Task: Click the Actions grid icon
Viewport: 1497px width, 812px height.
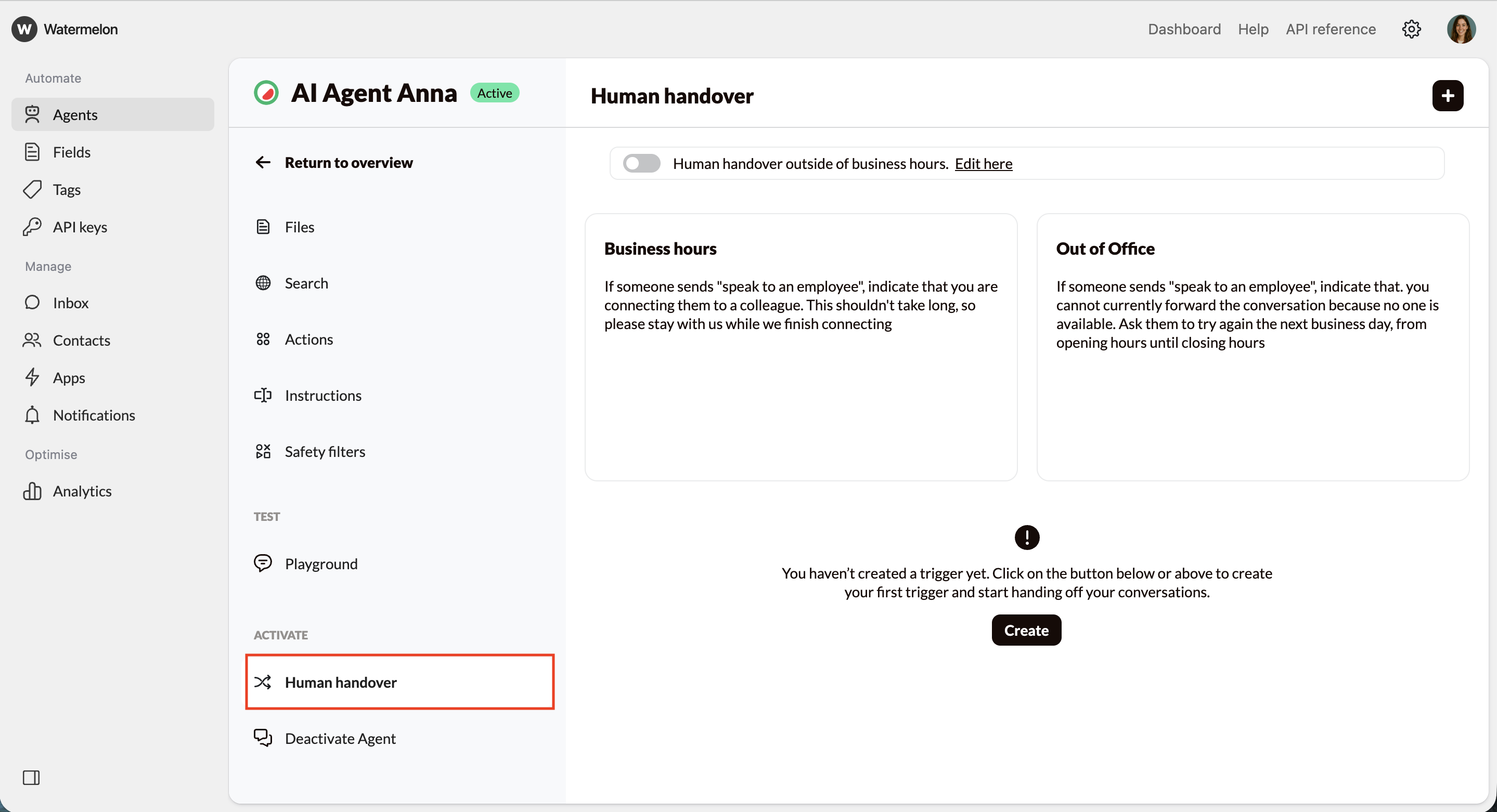Action: (263, 339)
